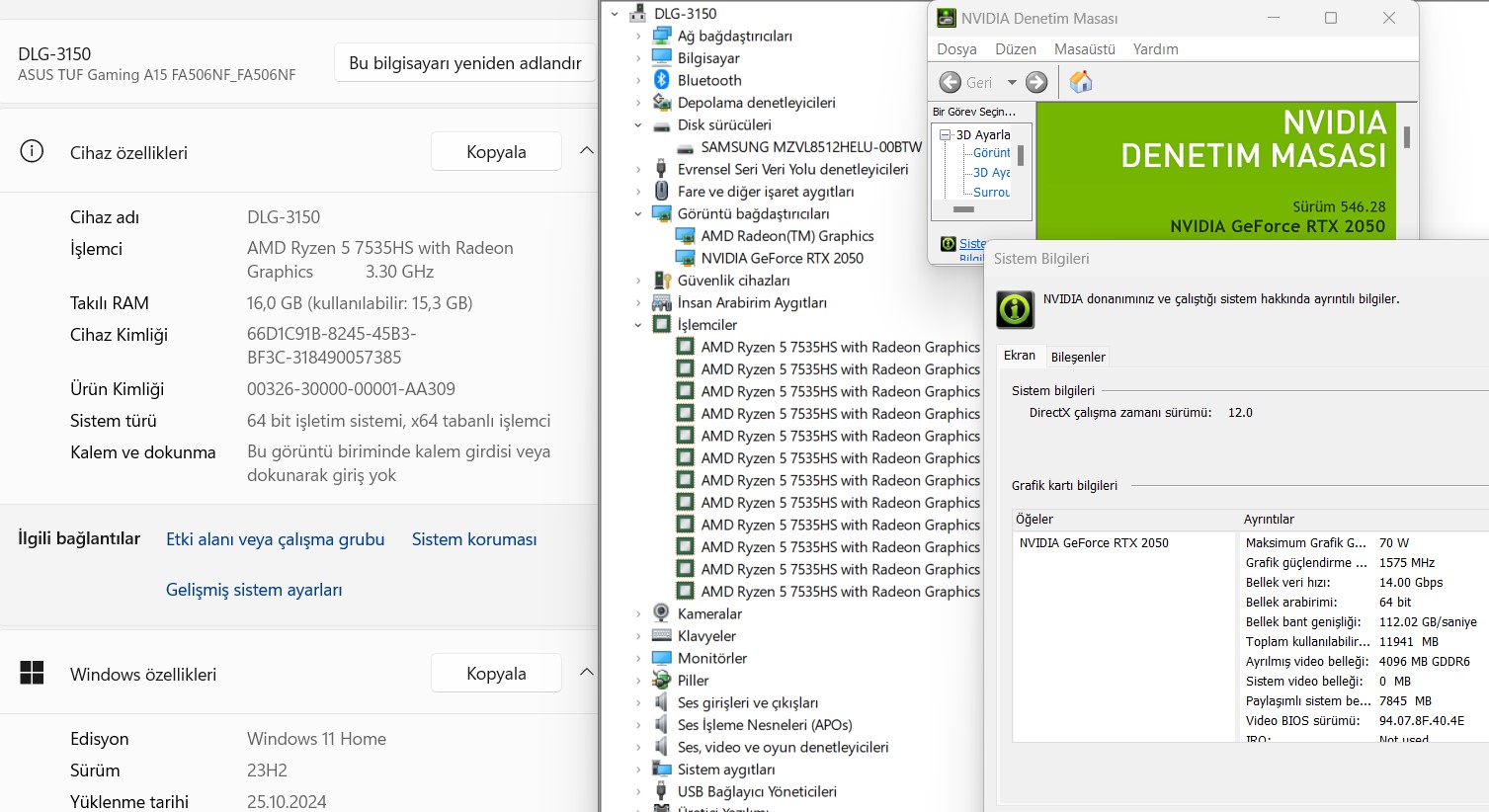Click the Windows logo next to Windows özellikleri
This screenshot has height=812, width=1489.
[x=32, y=673]
